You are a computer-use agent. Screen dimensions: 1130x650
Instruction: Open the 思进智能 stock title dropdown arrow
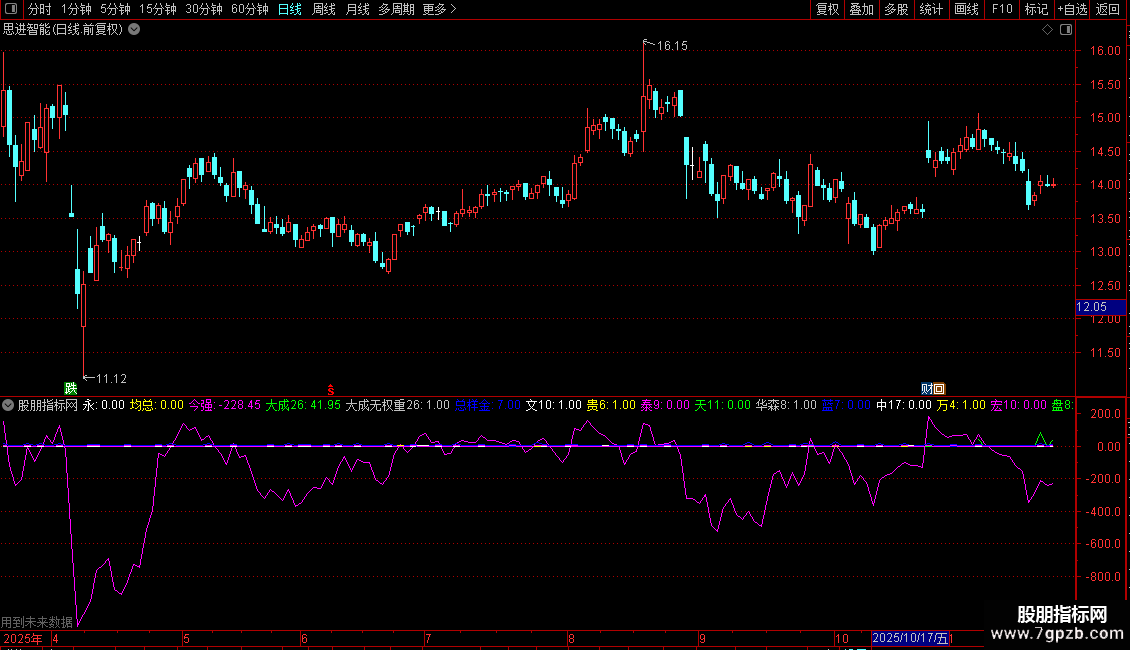[x=134, y=29]
